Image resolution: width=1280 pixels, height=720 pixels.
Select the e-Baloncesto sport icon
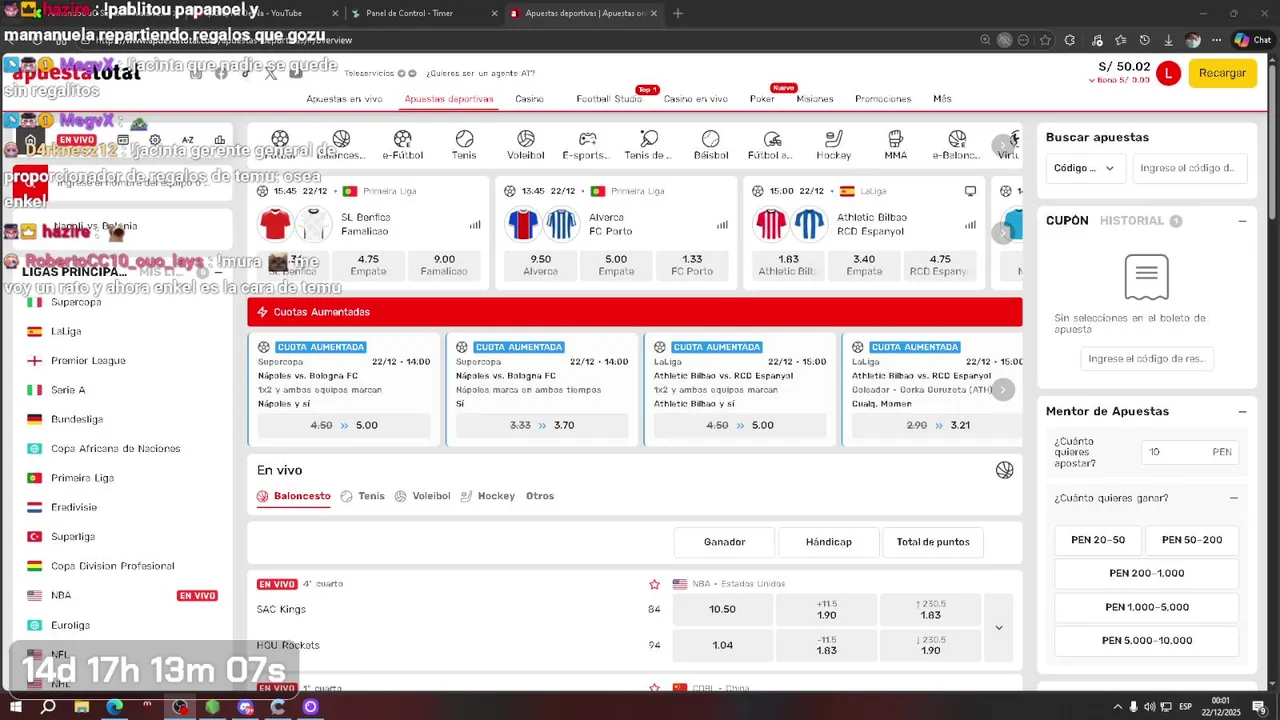[x=957, y=139]
